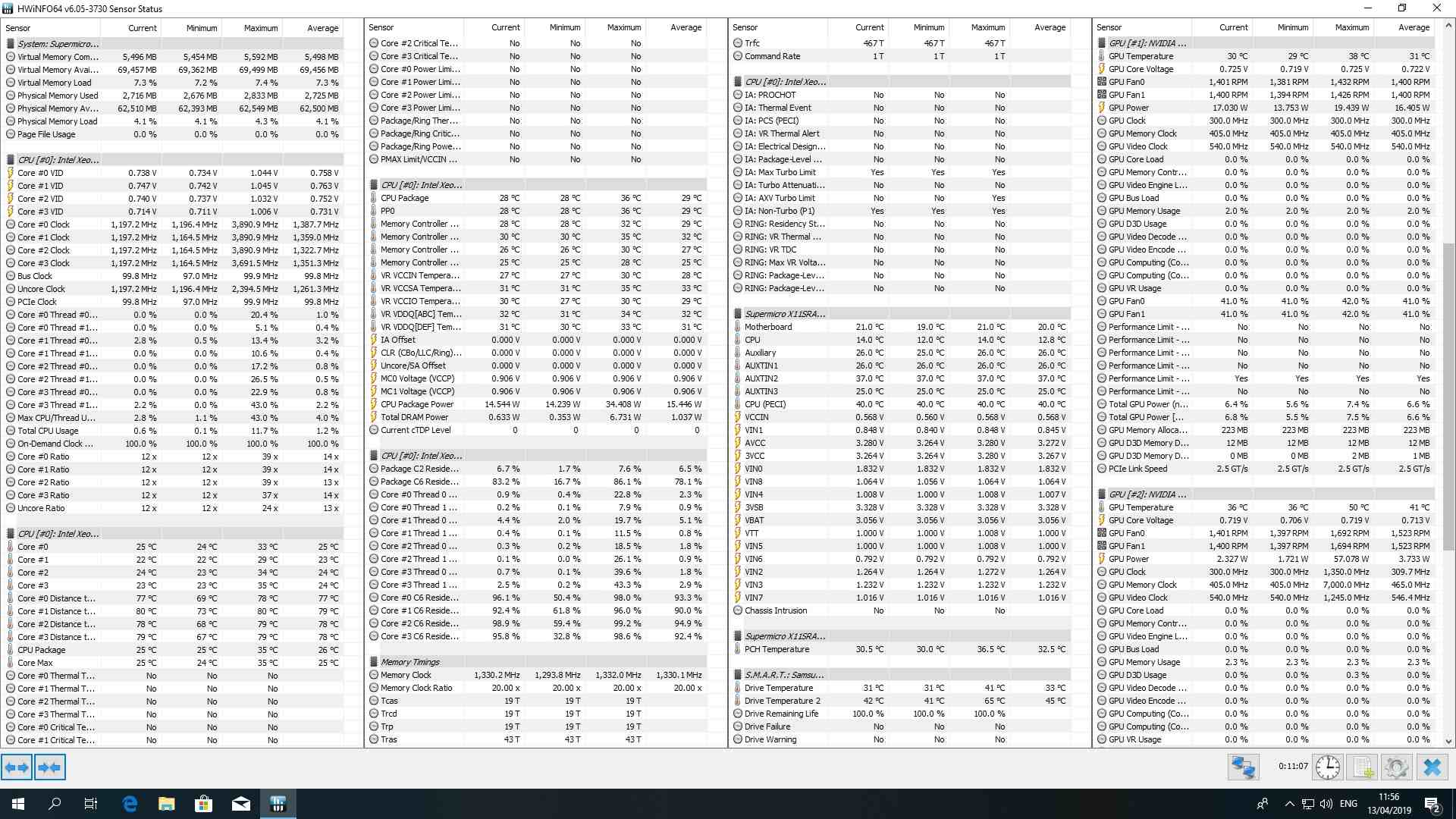Select the Supermicro X11SRA header above Motherboard
Screen dimensions: 1456x819
pyautogui.click(x=901, y=314)
